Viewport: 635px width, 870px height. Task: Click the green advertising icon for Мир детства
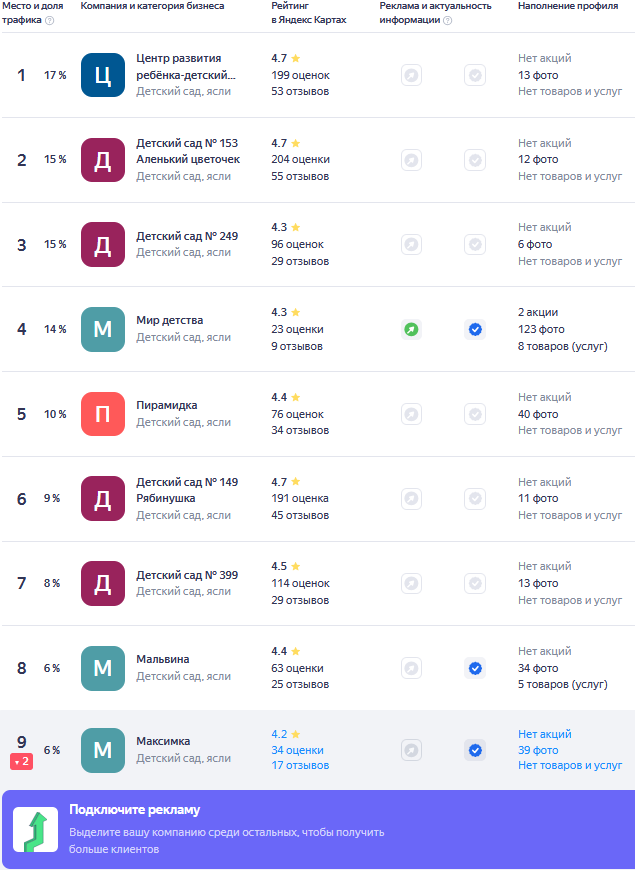[x=411, y=329]
